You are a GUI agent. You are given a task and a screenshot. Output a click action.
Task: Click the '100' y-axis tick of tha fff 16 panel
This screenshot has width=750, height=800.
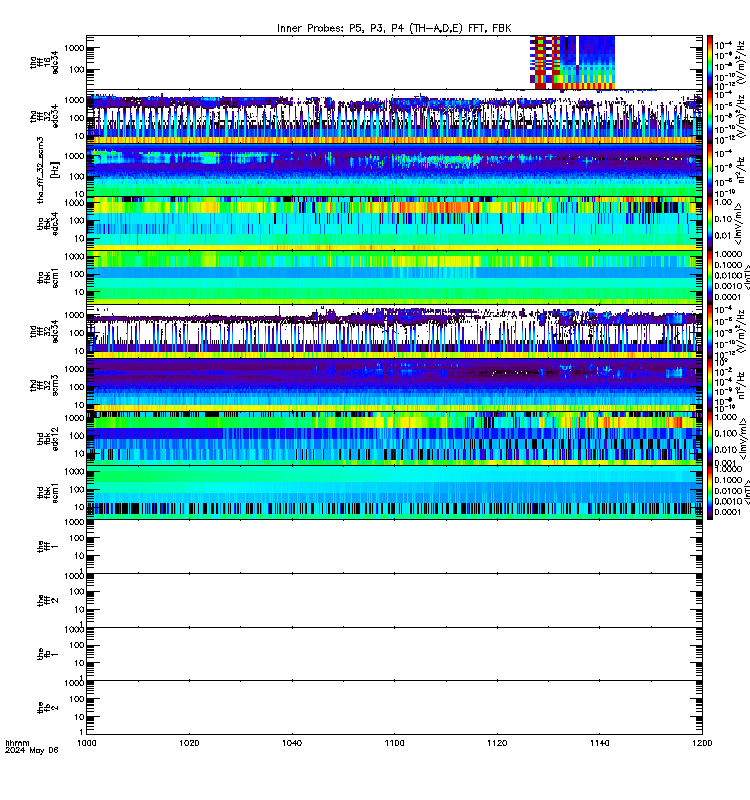tap(77, 70)
